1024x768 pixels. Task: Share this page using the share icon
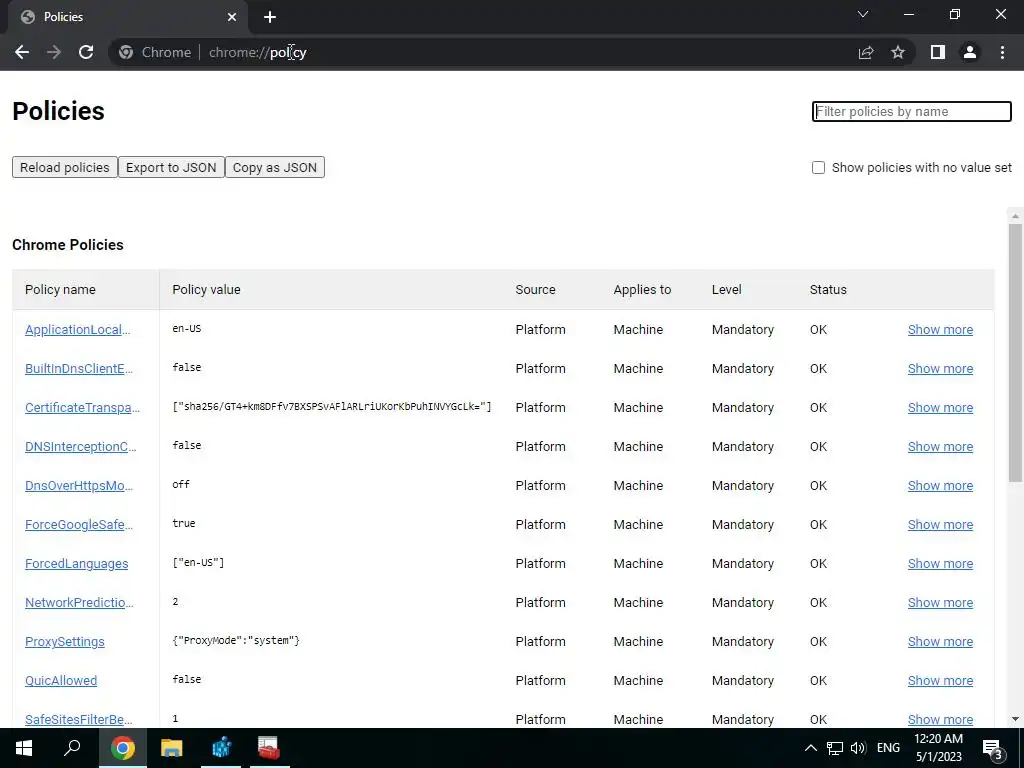tap(866, 52)
